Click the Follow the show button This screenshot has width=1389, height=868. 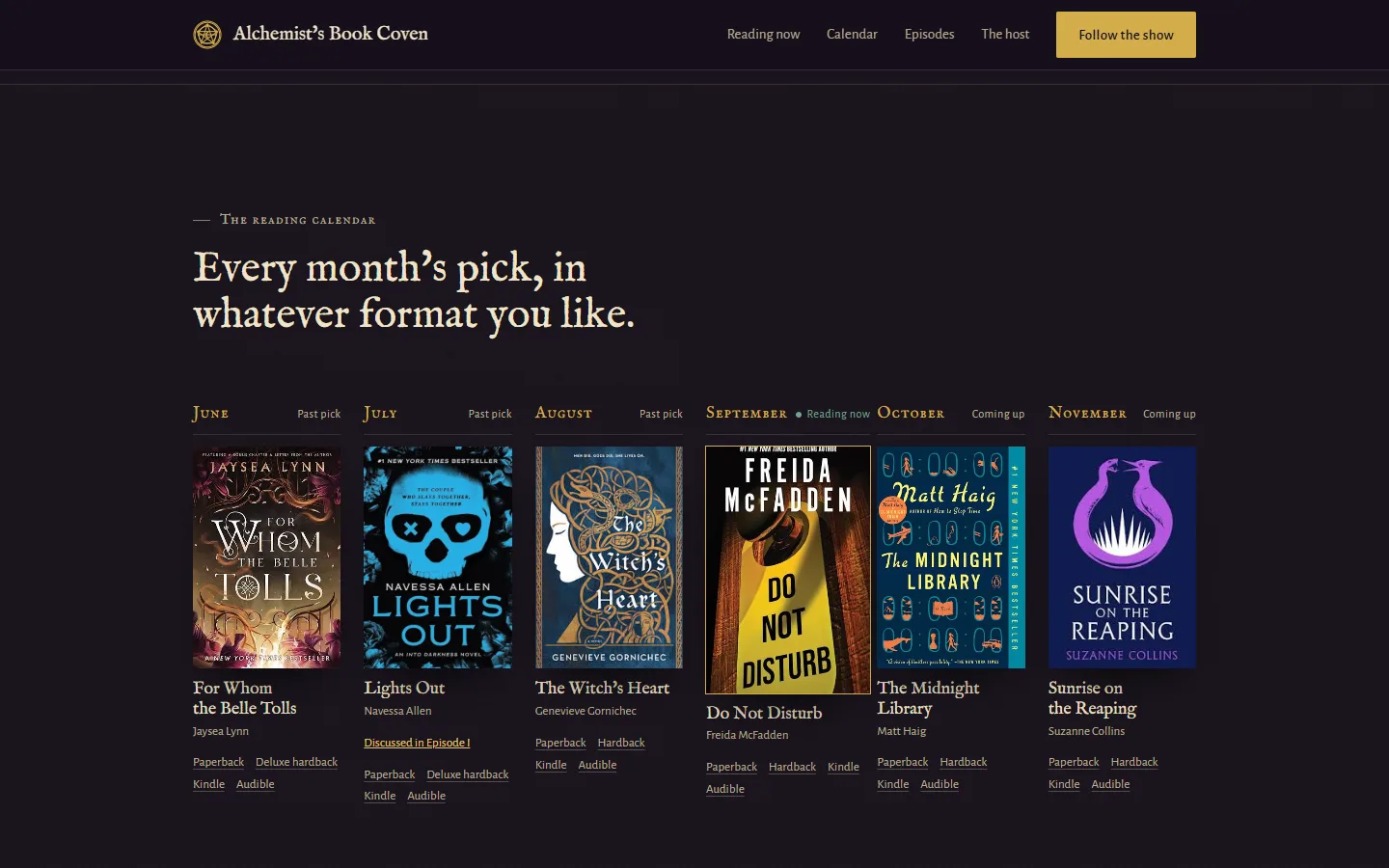[1126, 35]
